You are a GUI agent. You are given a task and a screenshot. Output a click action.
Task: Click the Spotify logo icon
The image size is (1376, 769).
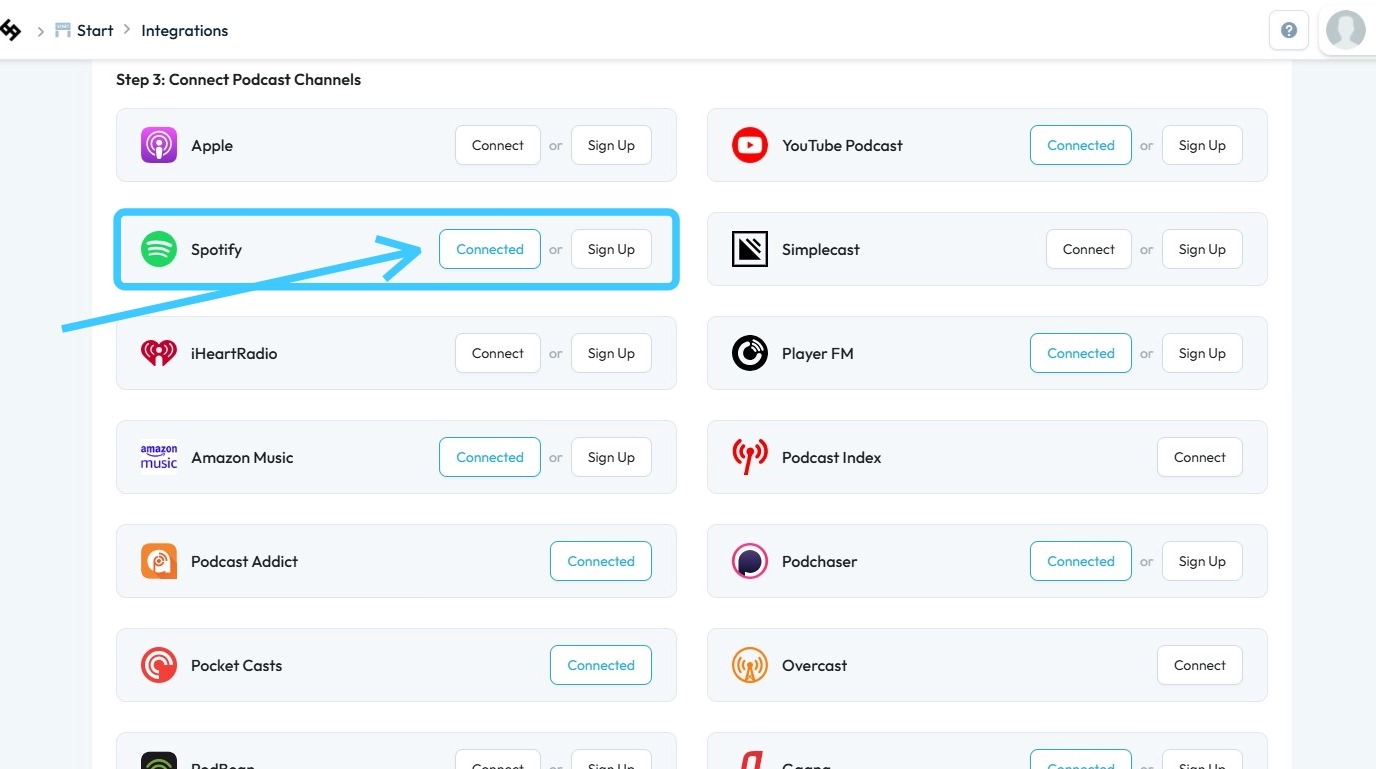tap(159, 249)
